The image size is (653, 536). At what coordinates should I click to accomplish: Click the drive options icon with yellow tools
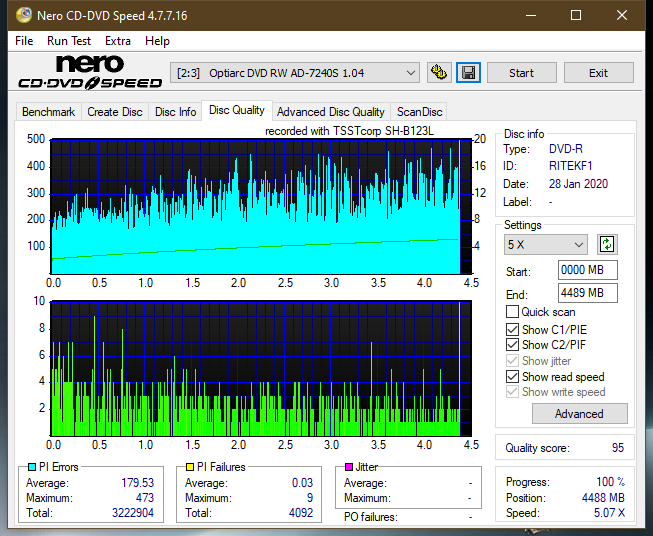point(439,73)
